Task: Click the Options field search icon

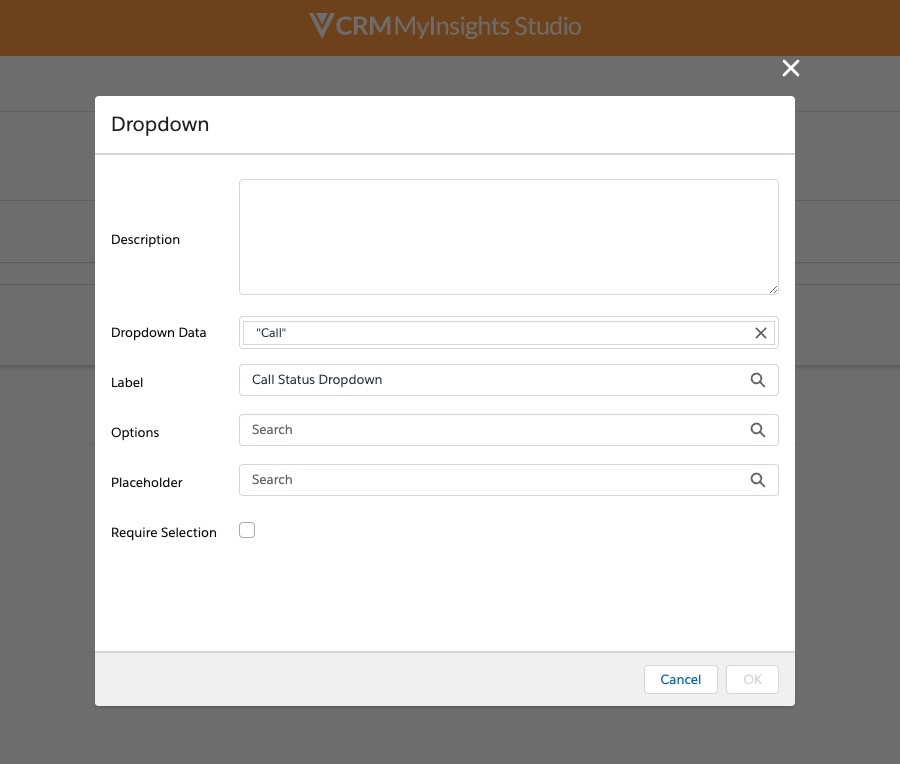Action: tap(758, 430)
